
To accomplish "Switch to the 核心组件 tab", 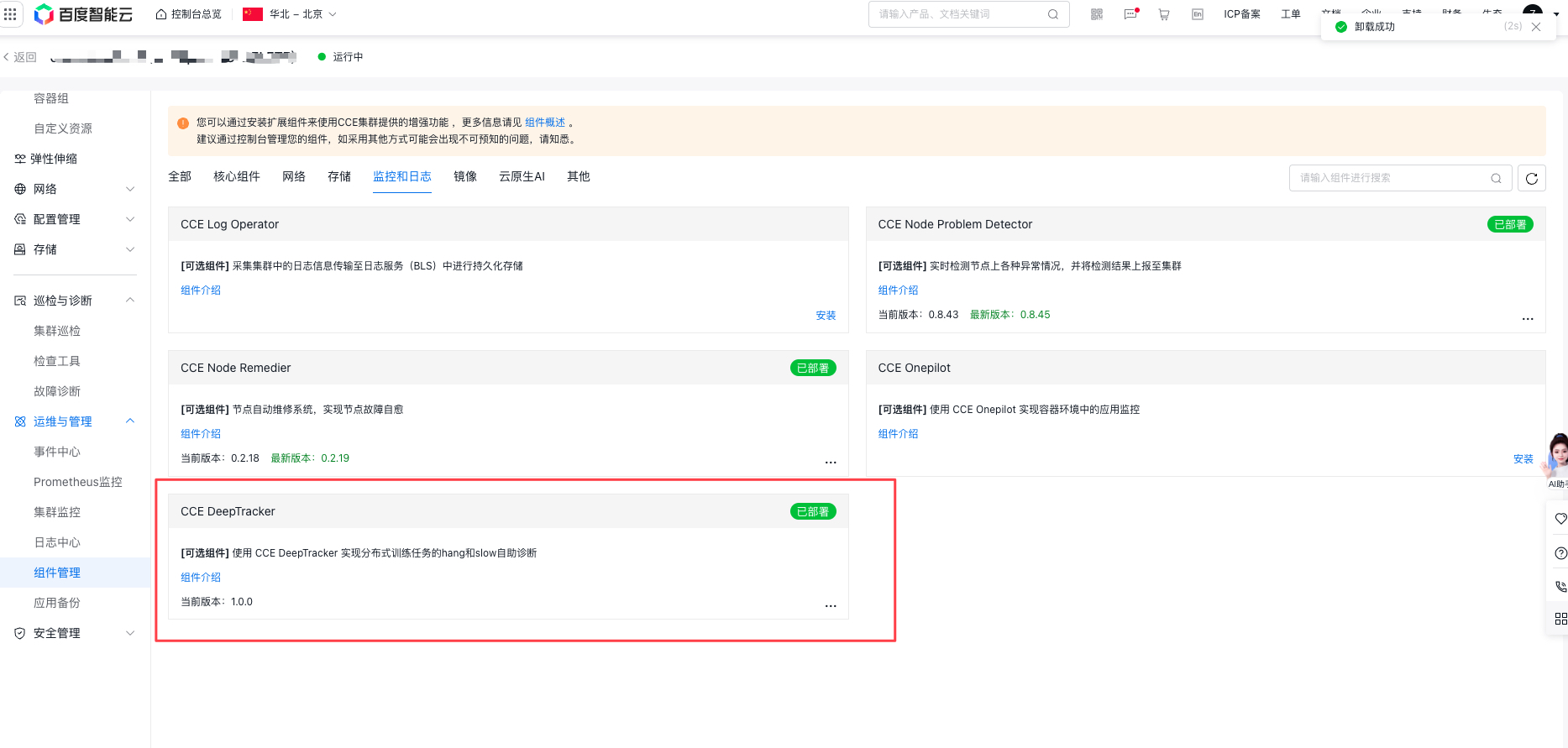I will [x=236, y=176].
